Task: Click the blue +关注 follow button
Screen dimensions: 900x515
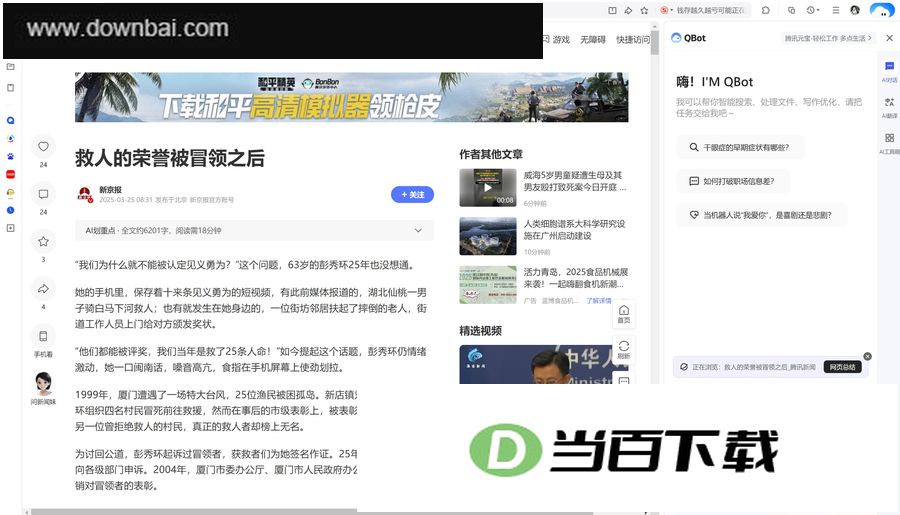Action: 412,195
